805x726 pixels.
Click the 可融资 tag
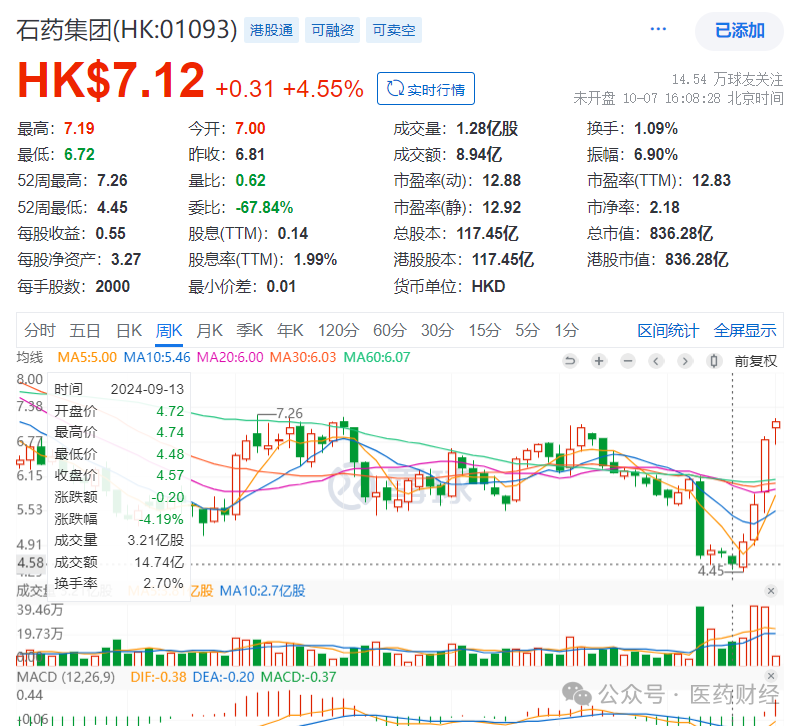pos(333,30)
